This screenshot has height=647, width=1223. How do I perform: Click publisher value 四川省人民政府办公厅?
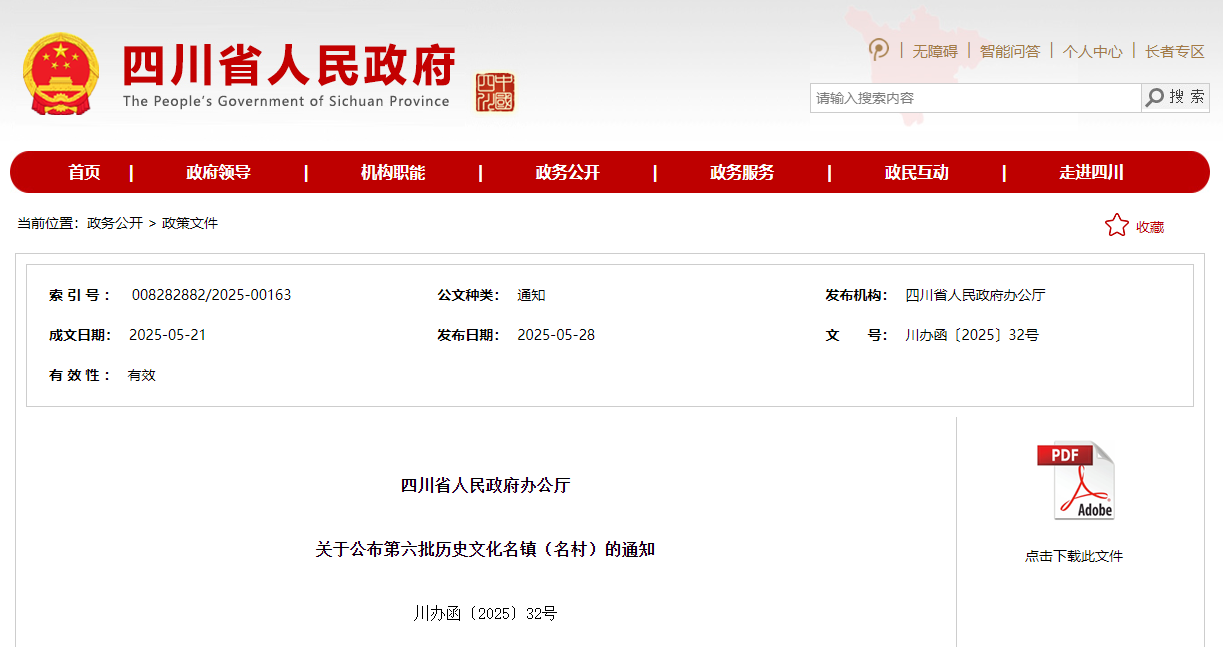975,295
